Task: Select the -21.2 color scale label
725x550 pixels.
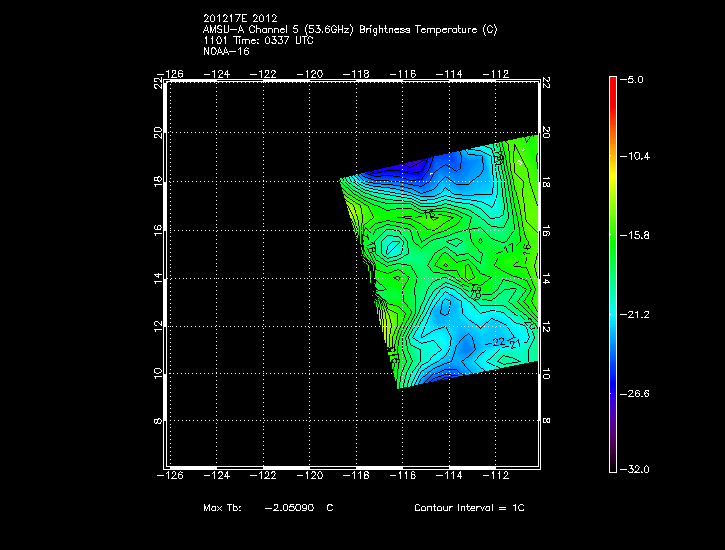Action: [x=637, y=314]
